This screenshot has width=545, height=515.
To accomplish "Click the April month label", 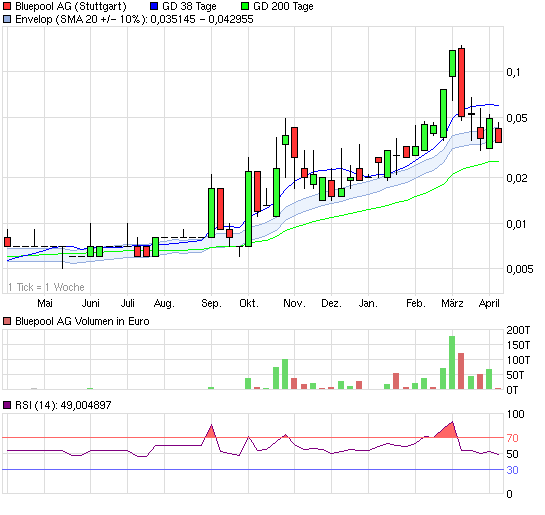I will click(489, 304).
